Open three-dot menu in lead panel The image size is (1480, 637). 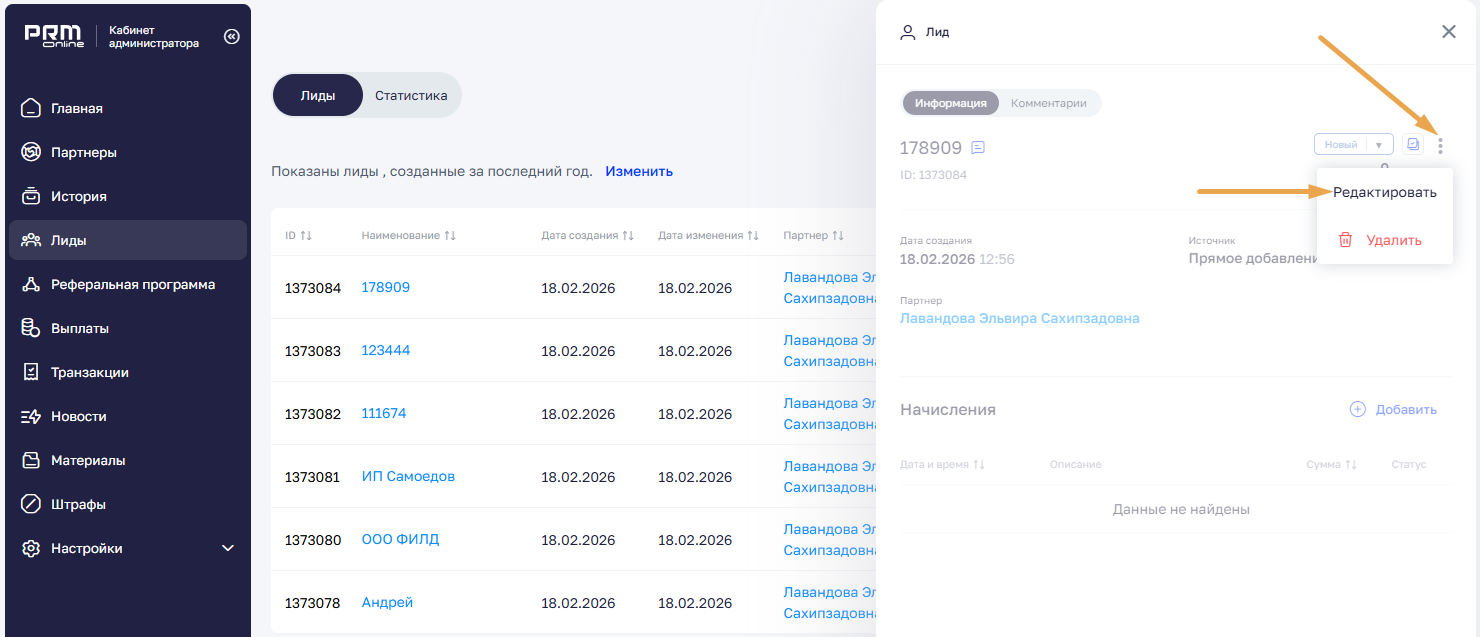click(1440, 146)
